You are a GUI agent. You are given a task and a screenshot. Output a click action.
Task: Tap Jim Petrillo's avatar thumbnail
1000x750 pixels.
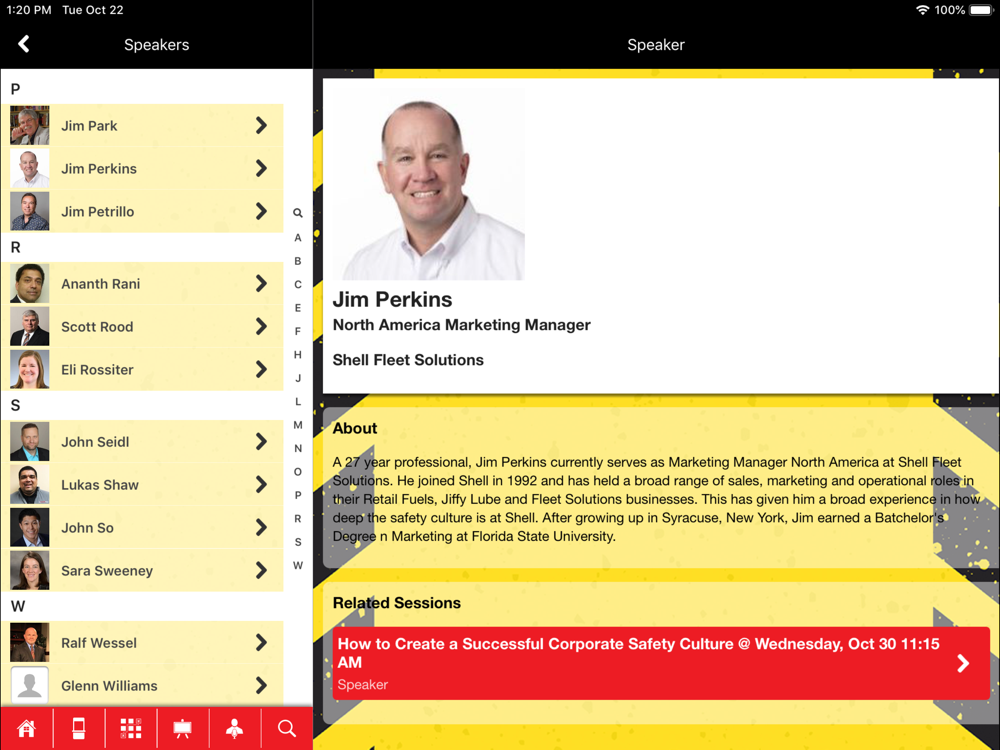click(x=29, y=211)
